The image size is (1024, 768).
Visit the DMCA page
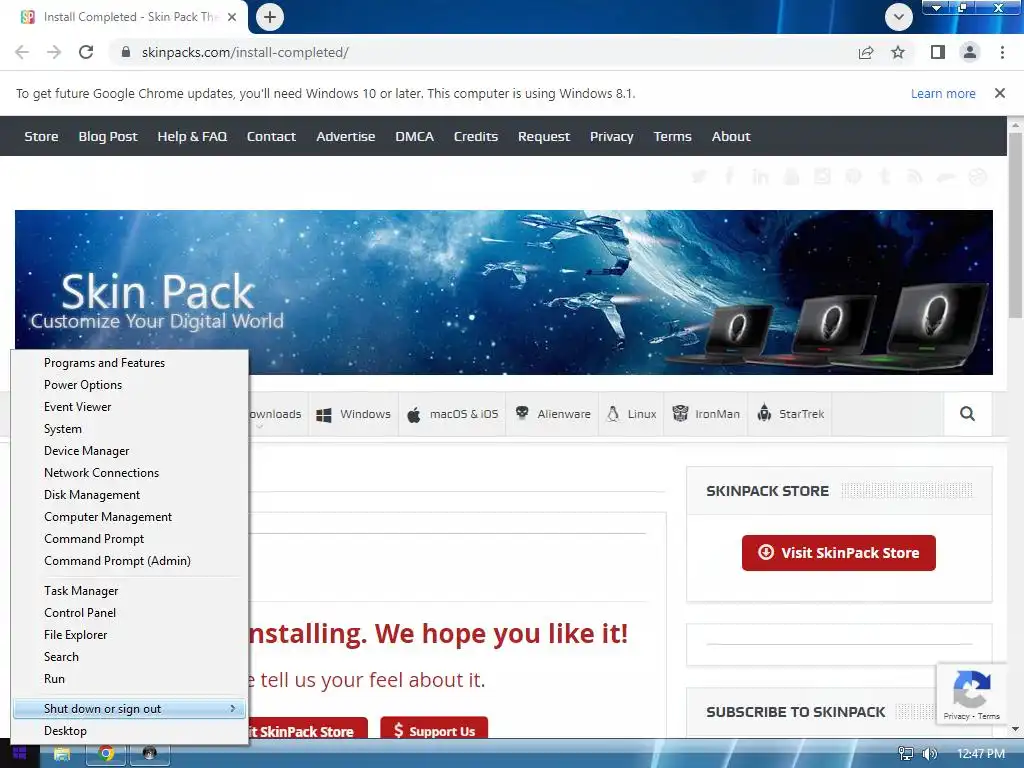pos(415,136)
